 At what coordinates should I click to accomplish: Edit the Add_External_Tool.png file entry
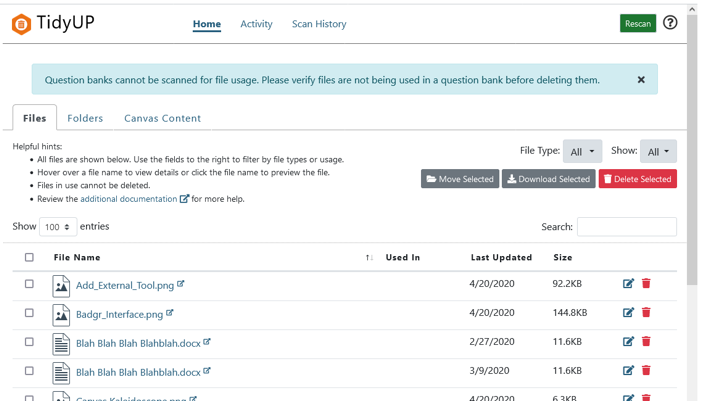click(628, 284)
